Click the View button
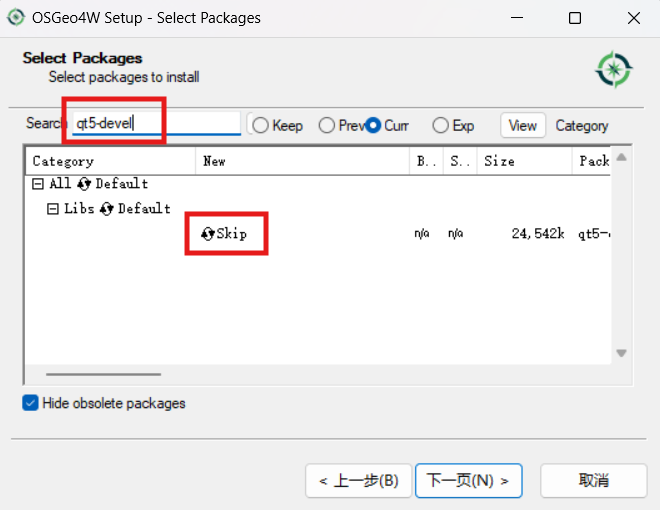Screen dimensions: 660x510 (523, 125)
